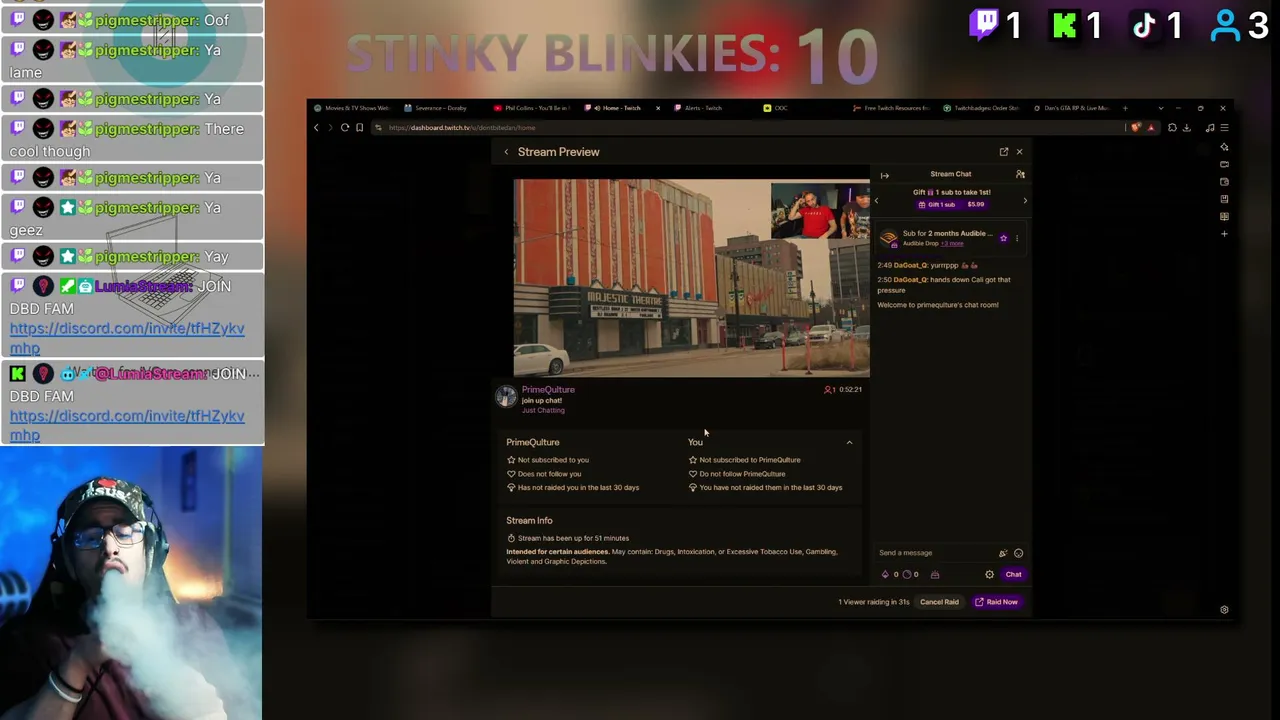Viewport: 1280px width, 720px height.
Task: Click DaGoat_Q username on yurrrppp message
Action: pos(911,266)
